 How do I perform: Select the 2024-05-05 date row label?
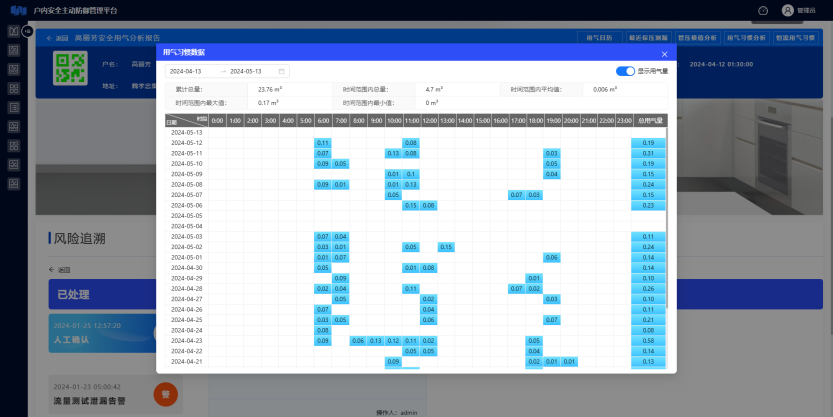pyautogui.click(x=186, y=216)
